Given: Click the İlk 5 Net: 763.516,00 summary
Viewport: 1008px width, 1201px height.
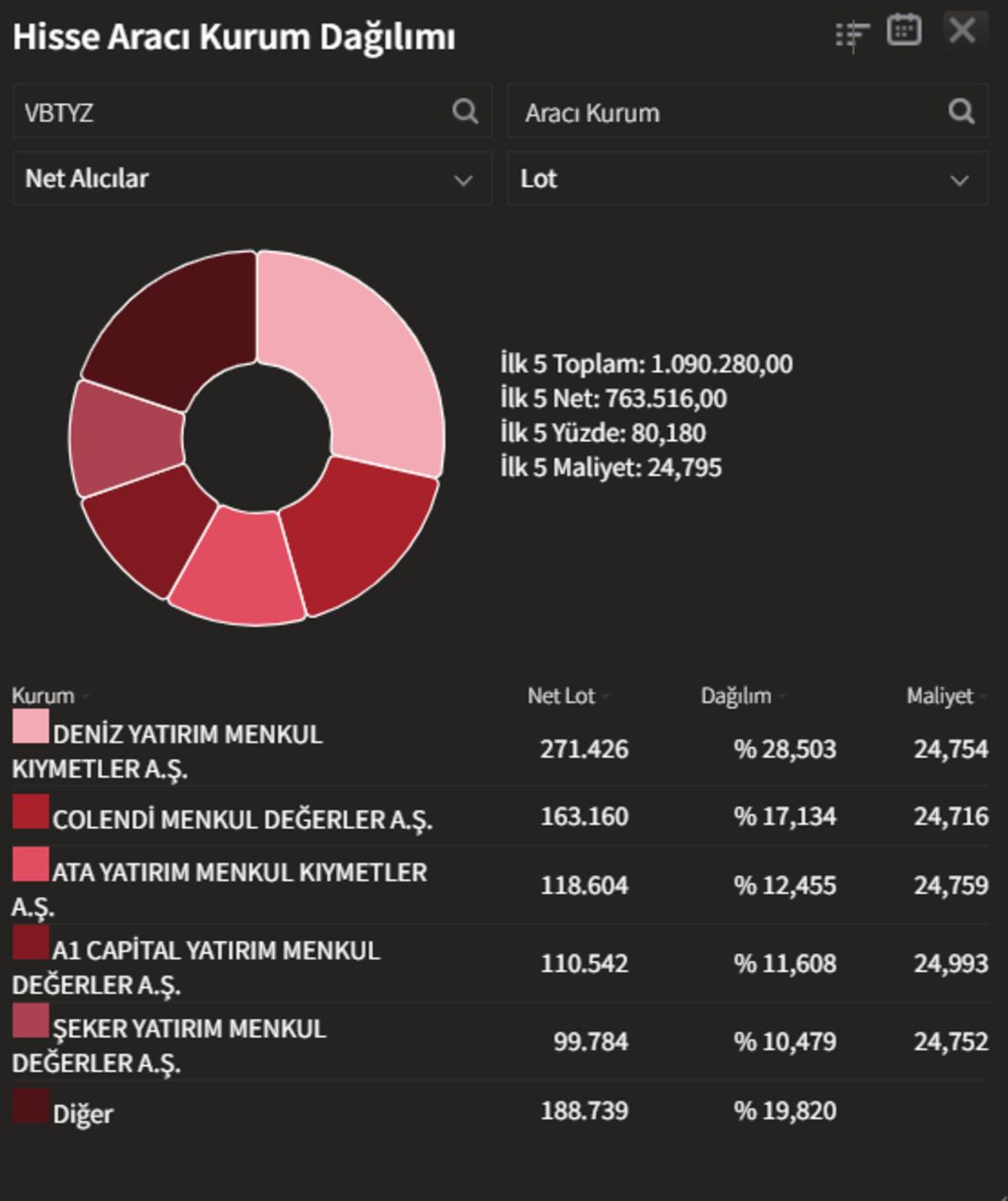Looking at the screenshot, I should coord(613,398).
